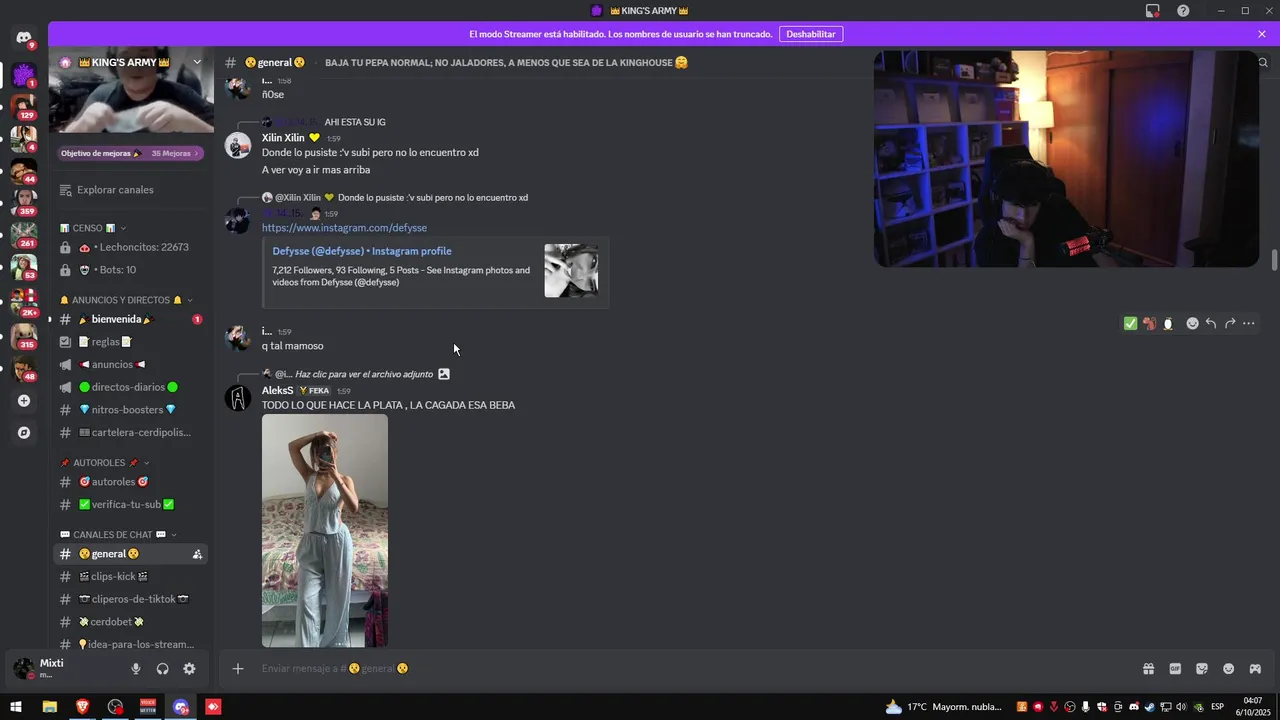The width and height of the screenshot is (1280, 720).
Task: Open search icon at top right
Action: tap(1263, 62)
